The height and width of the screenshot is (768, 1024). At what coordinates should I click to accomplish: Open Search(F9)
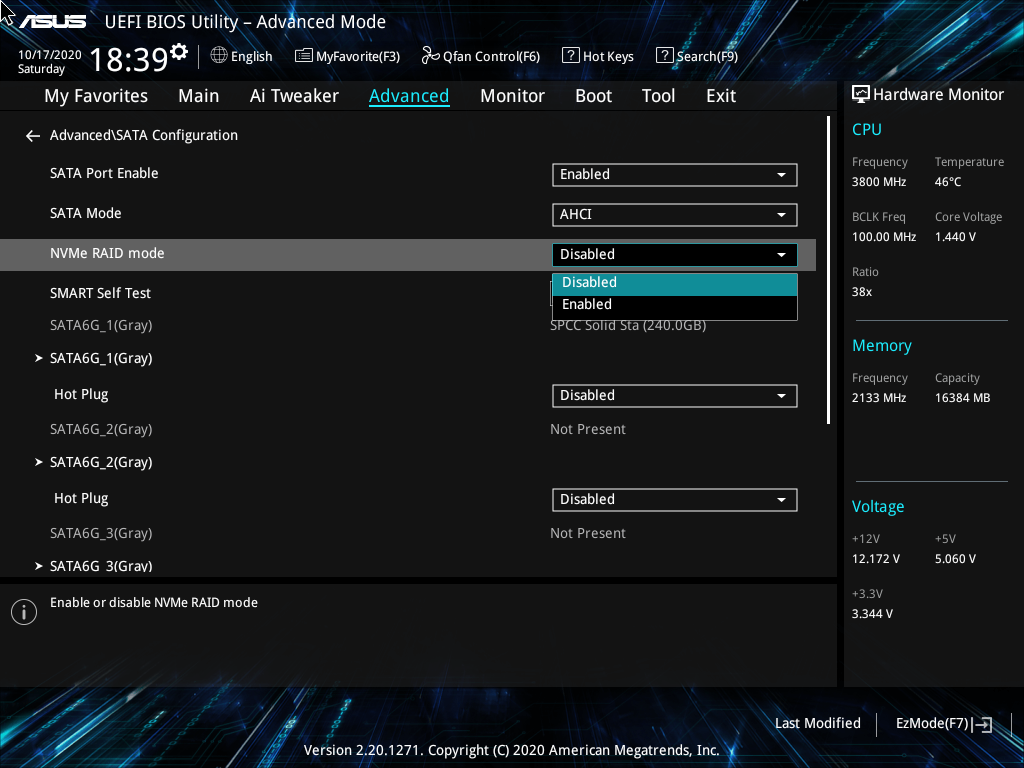pos(697,56)
